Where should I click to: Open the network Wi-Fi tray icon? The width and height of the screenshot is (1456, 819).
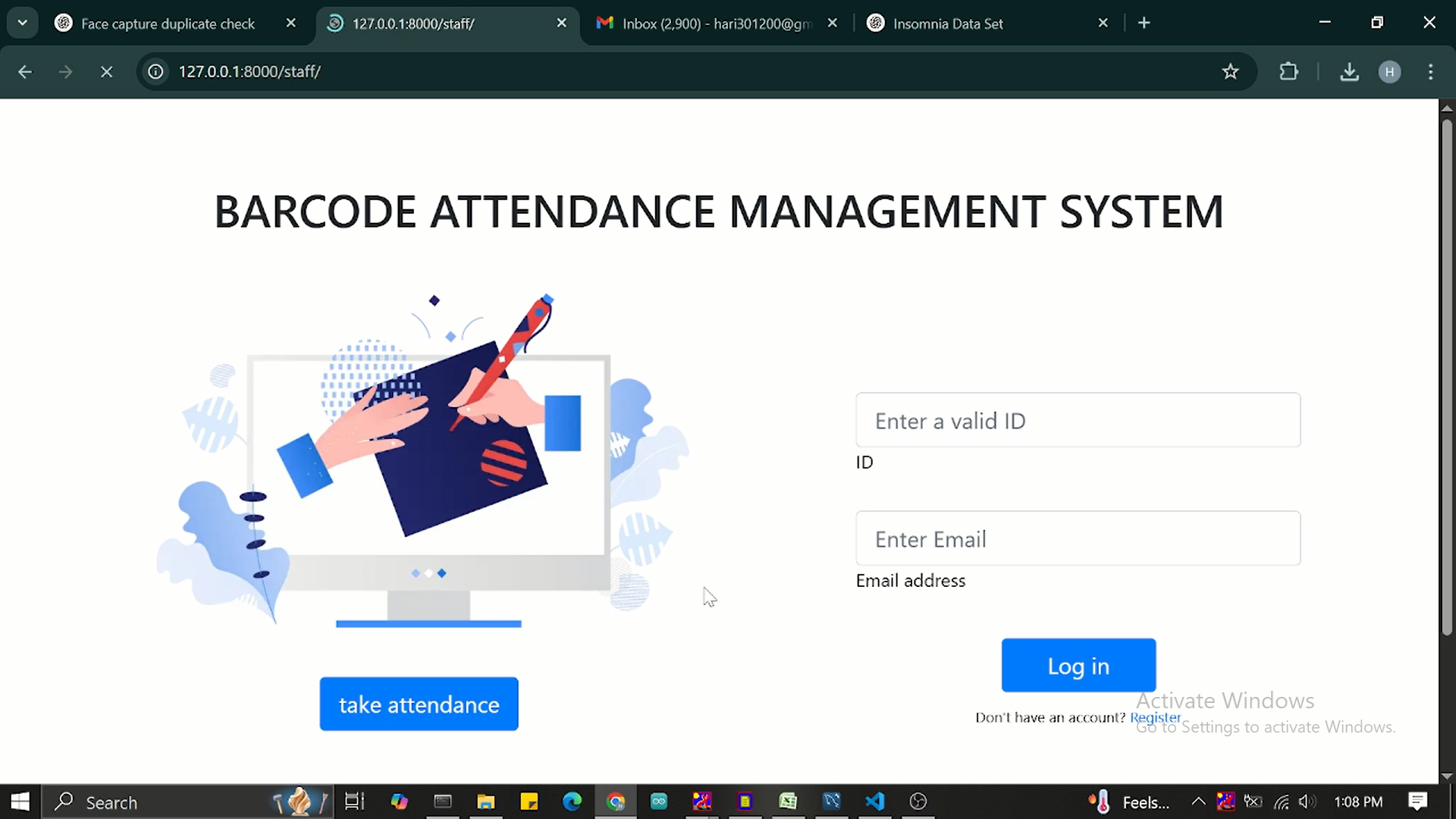(x=1281, y=802)
